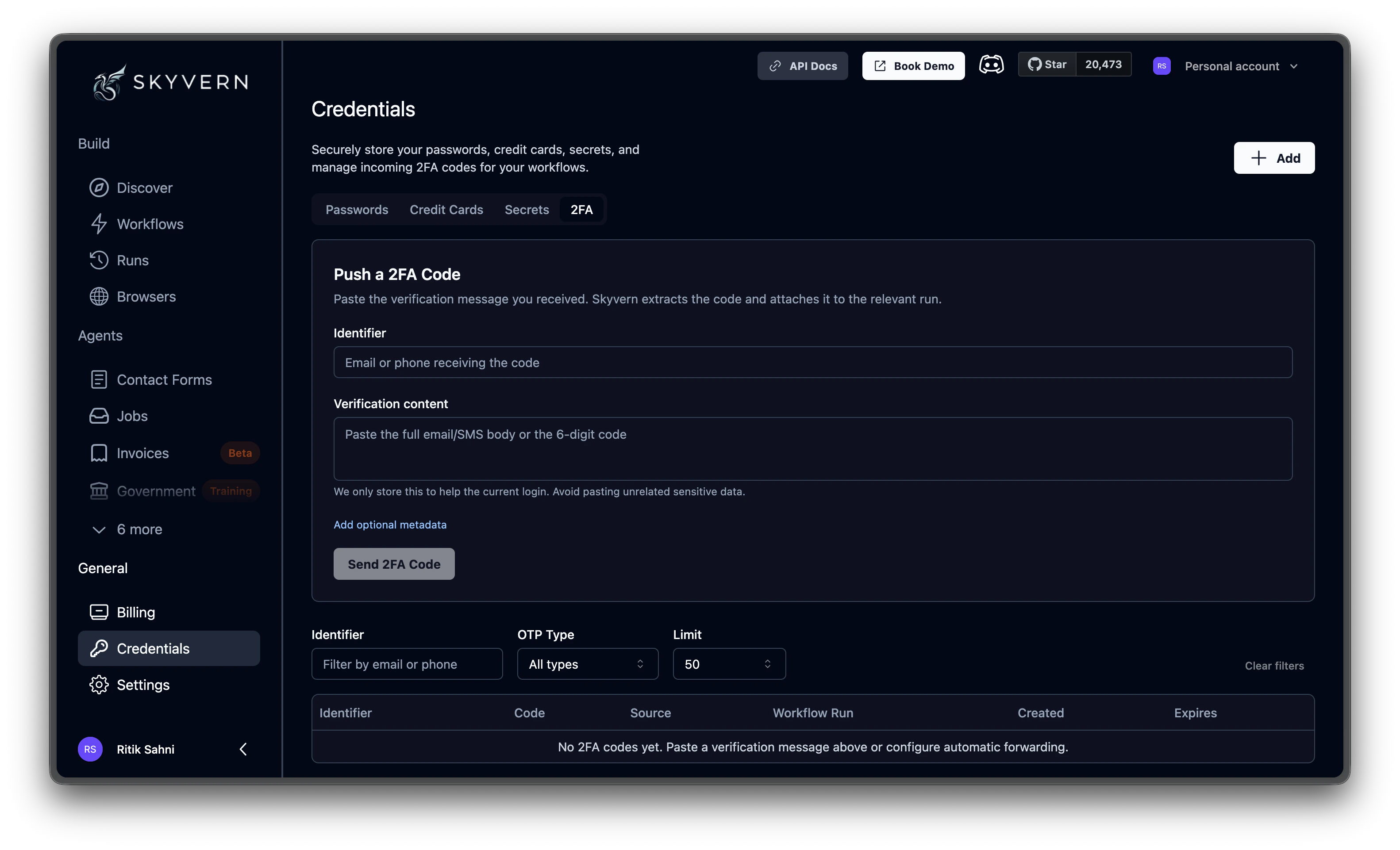This screenshot has height=850, width=1400.
Task: Open the Discover compass icon
Action: [x=100, y=188]
